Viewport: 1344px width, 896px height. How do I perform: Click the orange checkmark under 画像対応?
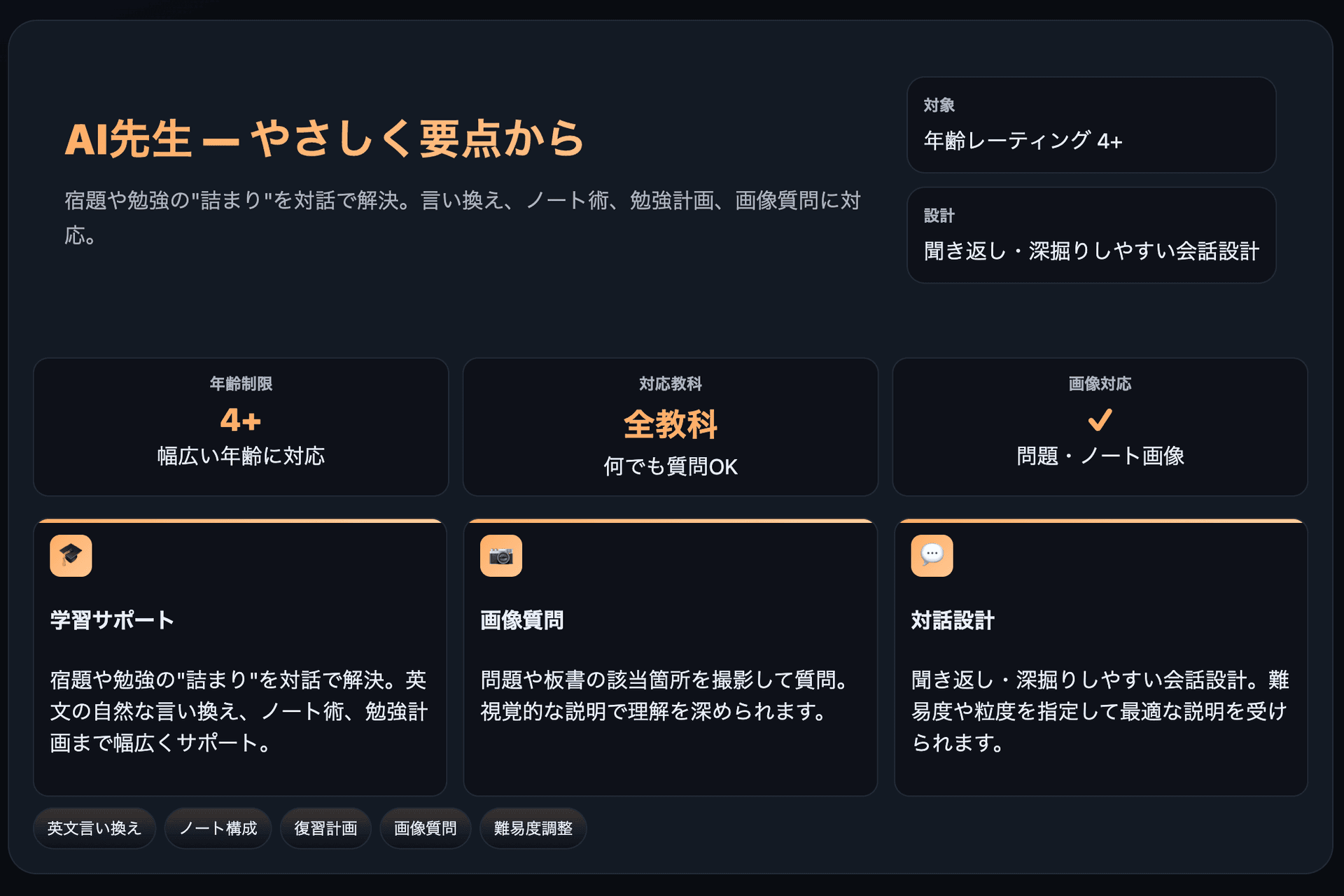[x=1100, y=420]
